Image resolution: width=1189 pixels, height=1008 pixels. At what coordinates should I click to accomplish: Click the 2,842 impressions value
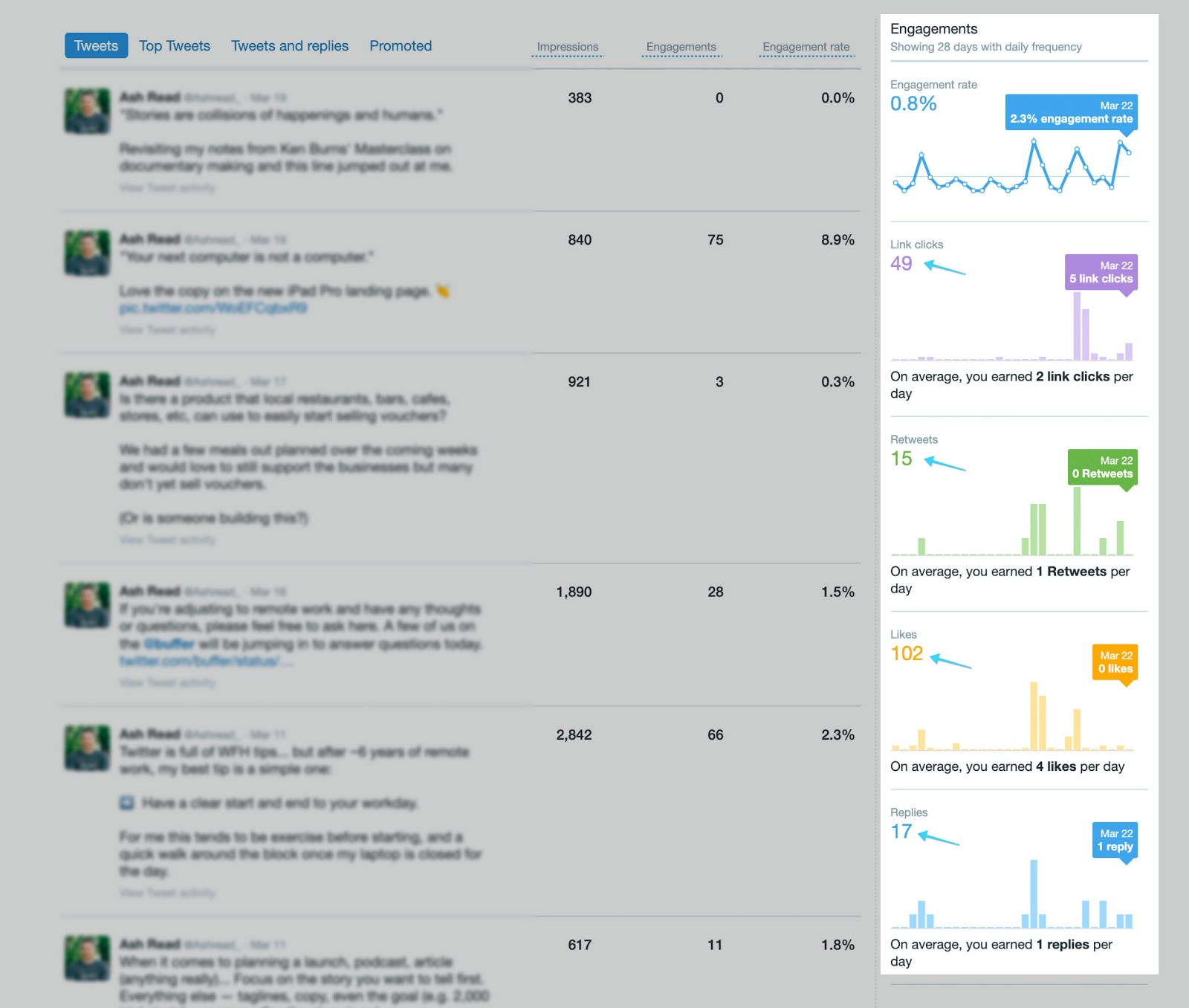point(574,734)
